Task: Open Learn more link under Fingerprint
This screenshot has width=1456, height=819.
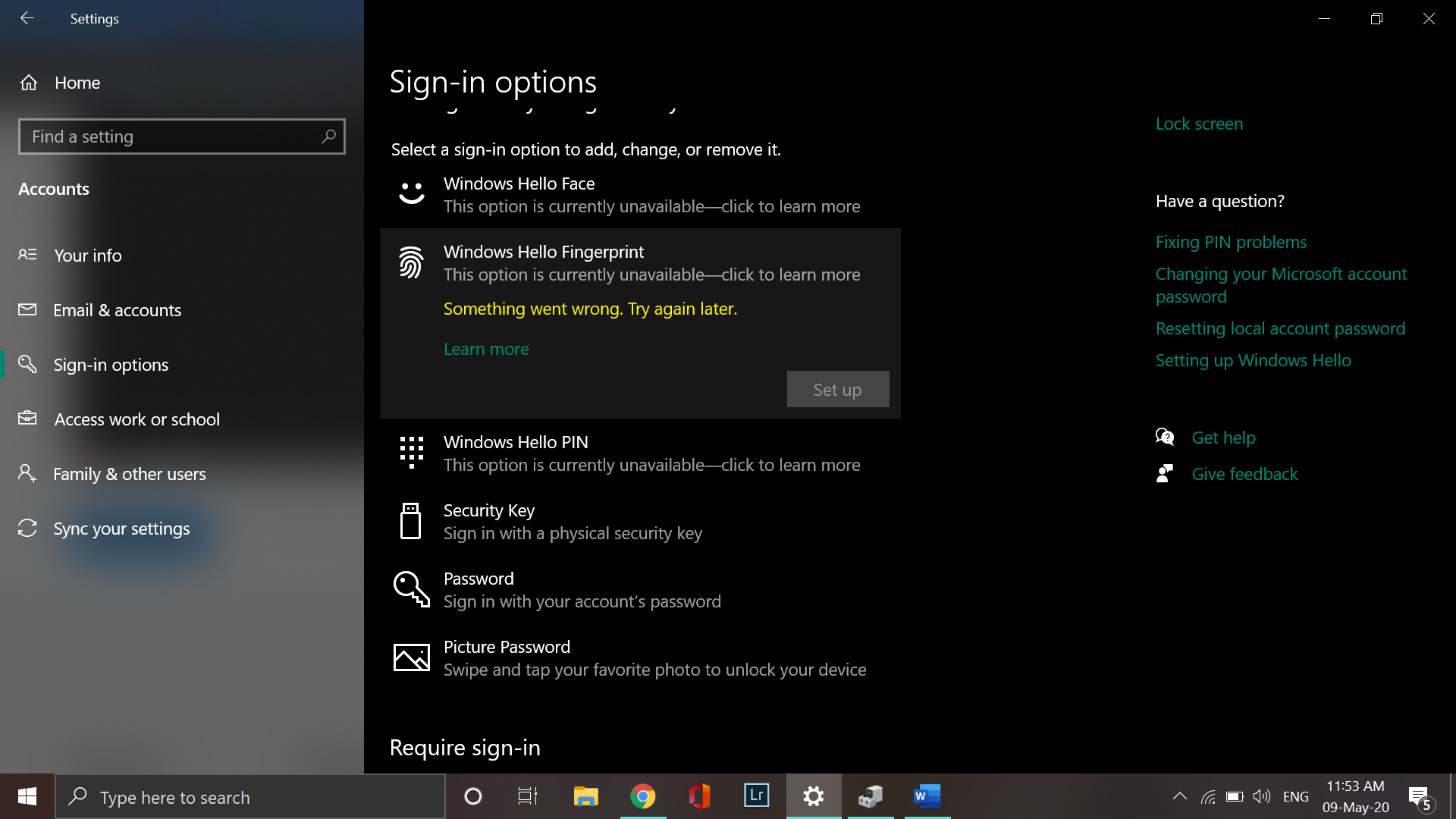Action: (x=486, y=349)
